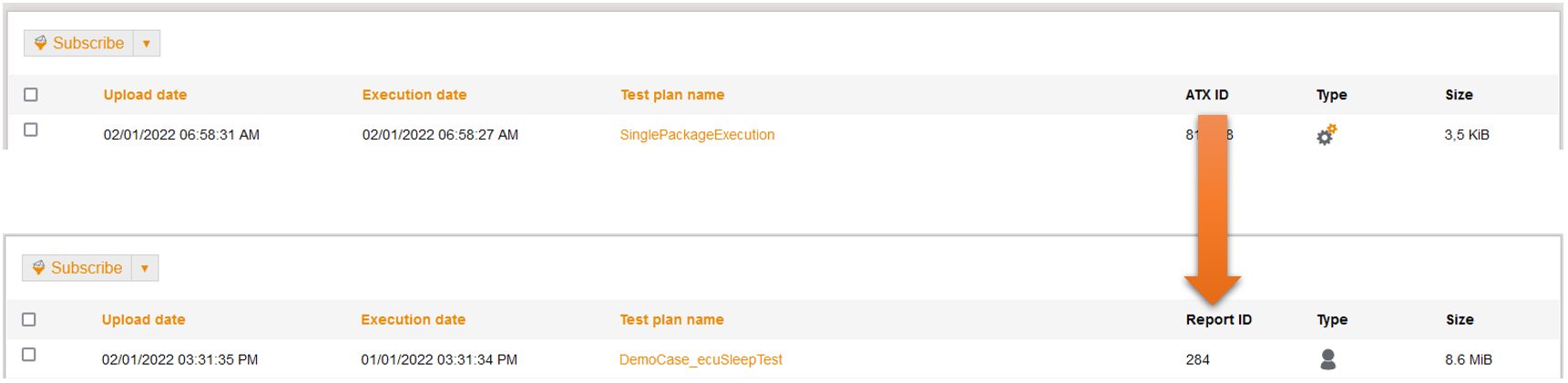The image size is (1568, 383).
Task: Open the DemoCase_ecuSleepTest test plan link
Action: pyautogui.click(x=701, y=359)
